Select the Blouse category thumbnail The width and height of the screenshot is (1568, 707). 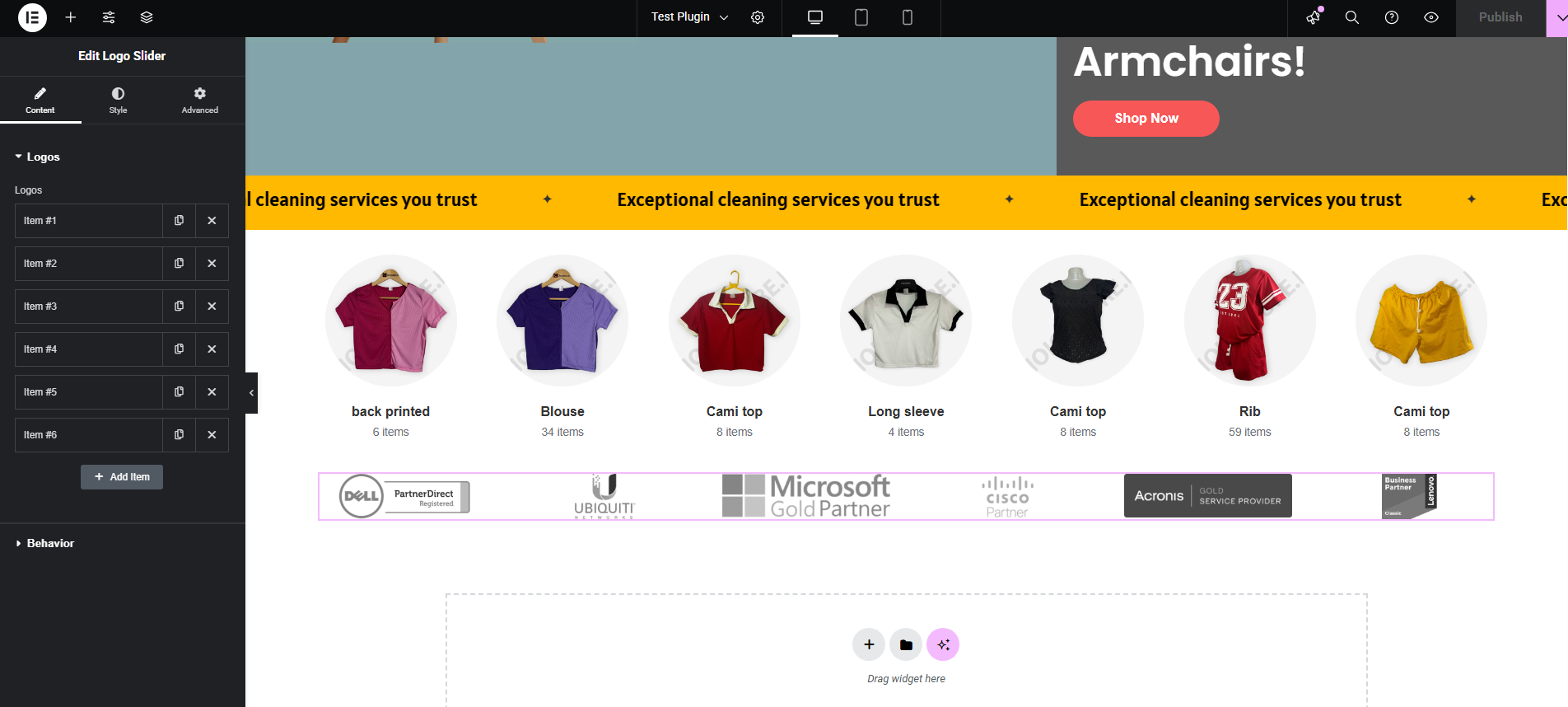point(562,321)
